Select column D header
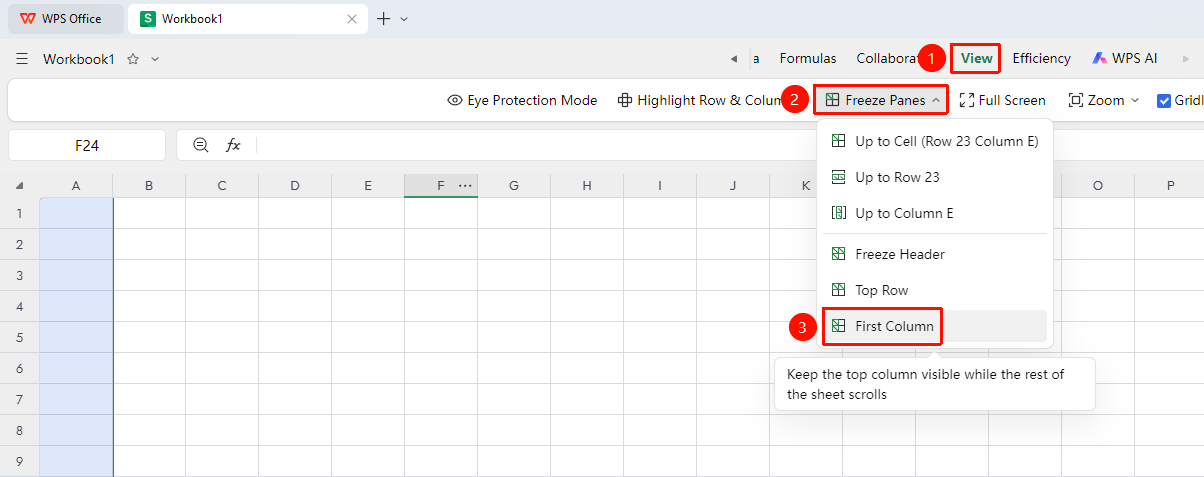Screen dimensions: 1204x477 (295, 185)
